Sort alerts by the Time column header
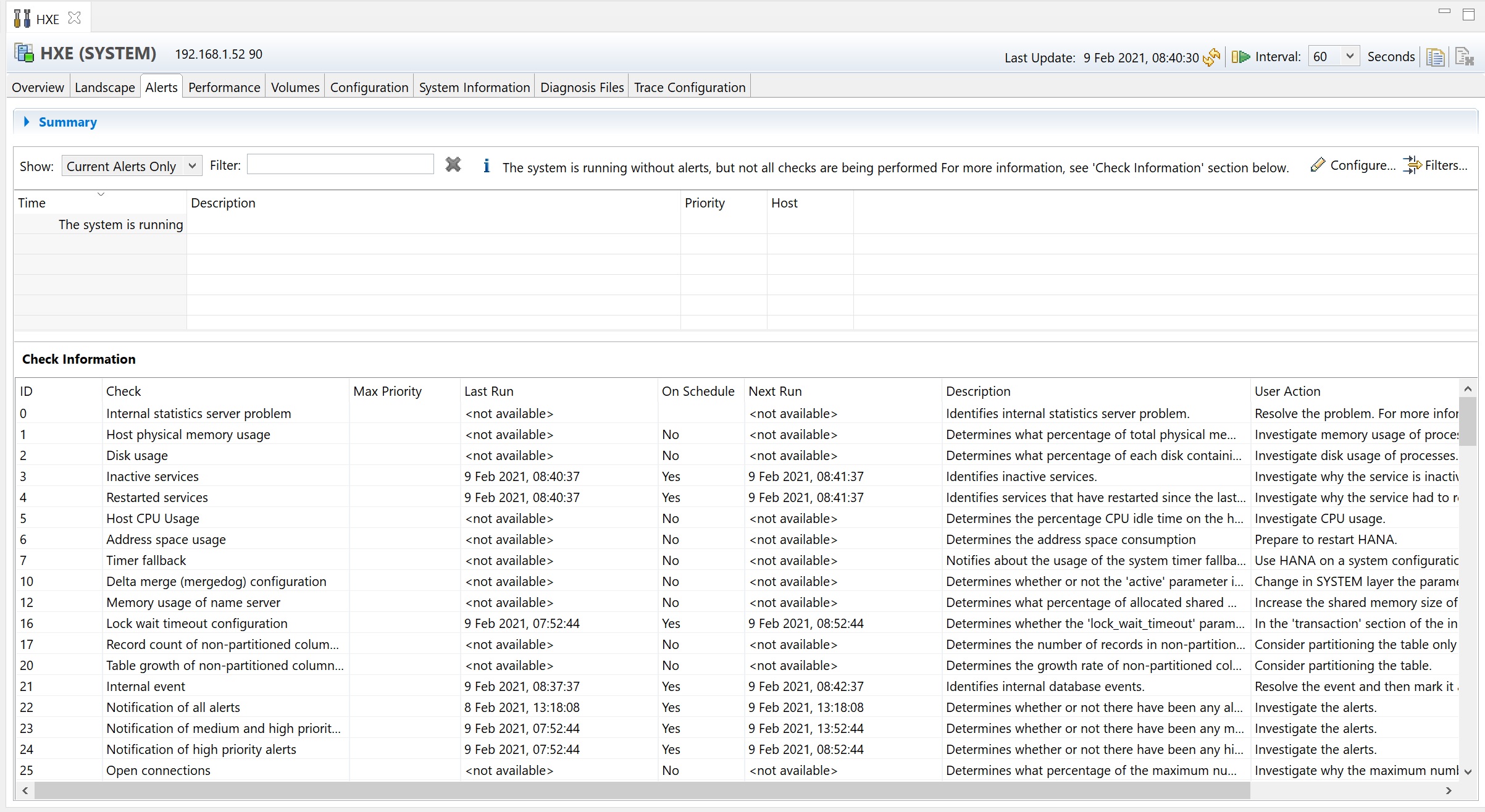Image resolution: width=1485 pixels, height=812 pixels. tap(32, 203)
